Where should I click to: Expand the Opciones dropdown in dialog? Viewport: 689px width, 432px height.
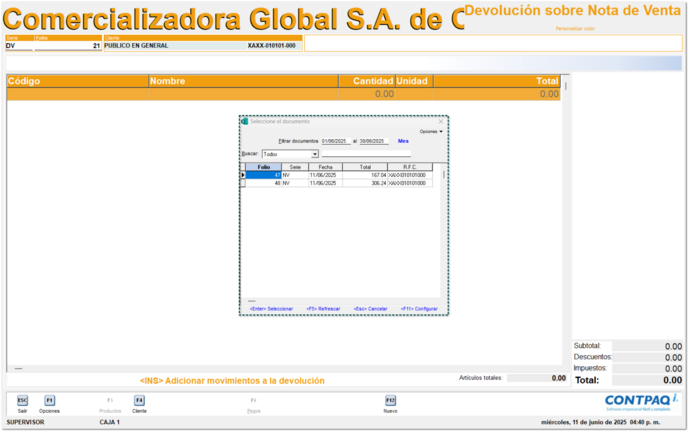(431, 131)
